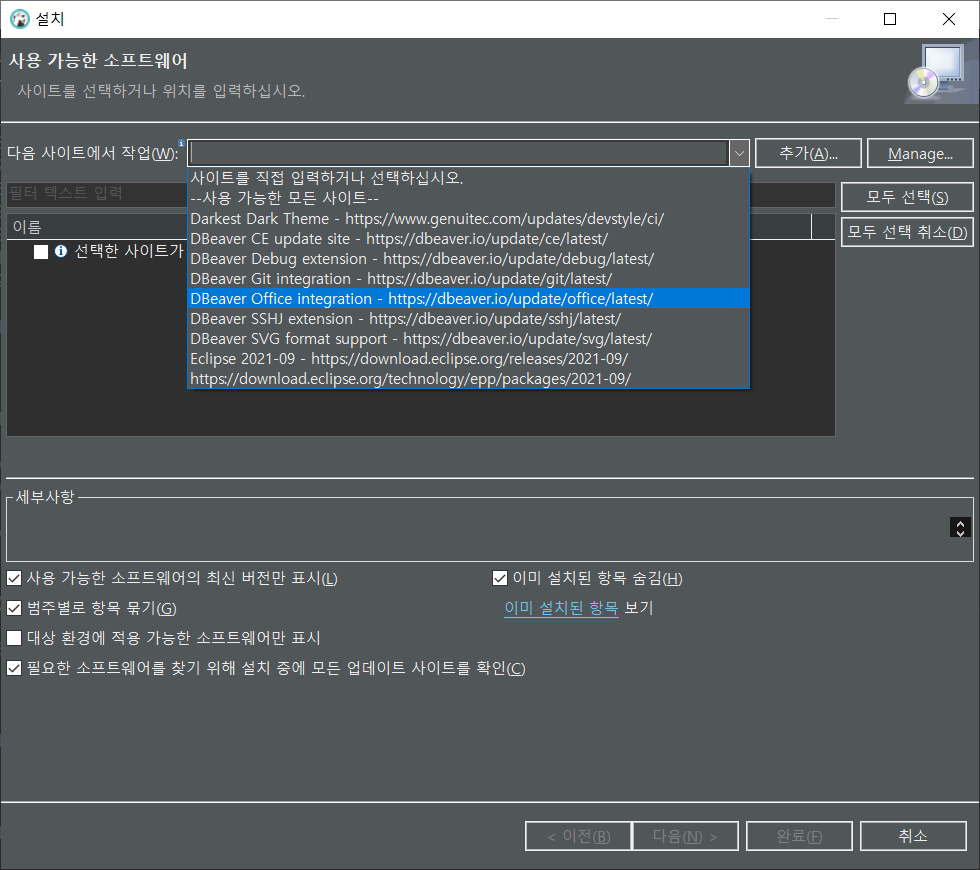Viewport: 980px width, 870px height.
Task: Click the 모두 선택(S) select all button
Action: [907, 197]
